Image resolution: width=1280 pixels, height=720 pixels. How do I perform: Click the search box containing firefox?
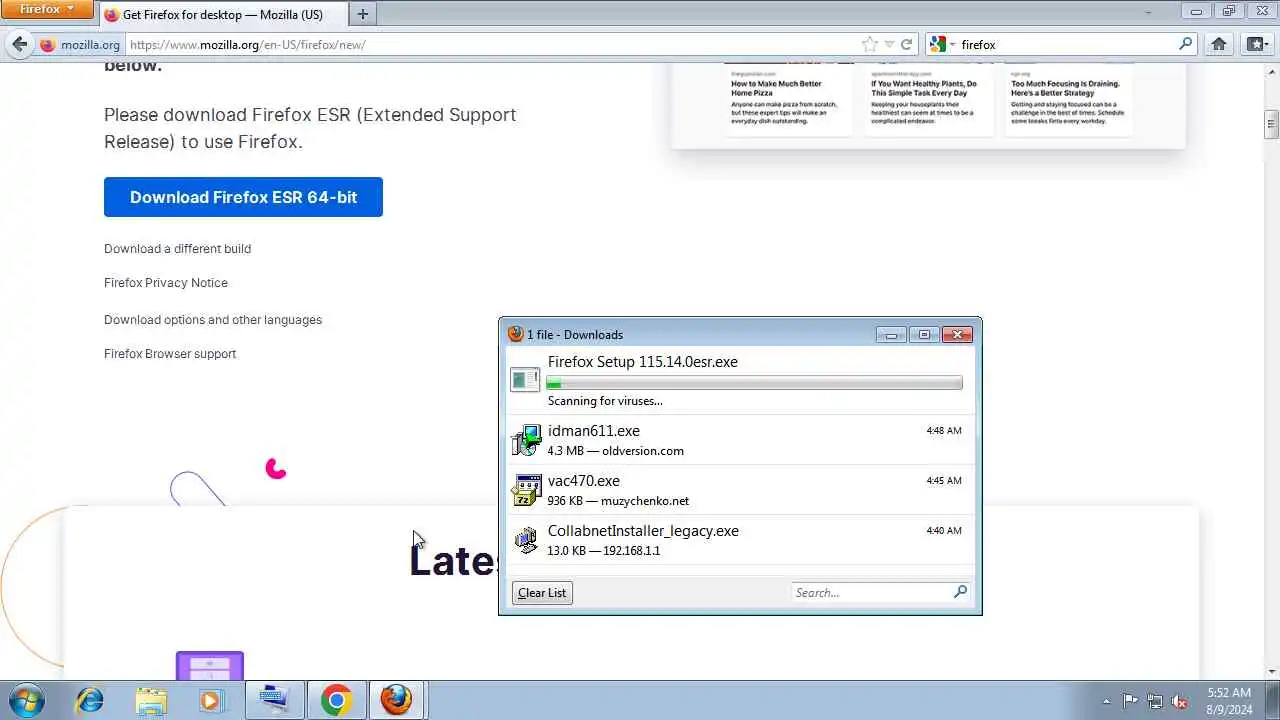tap(1067, 44)
